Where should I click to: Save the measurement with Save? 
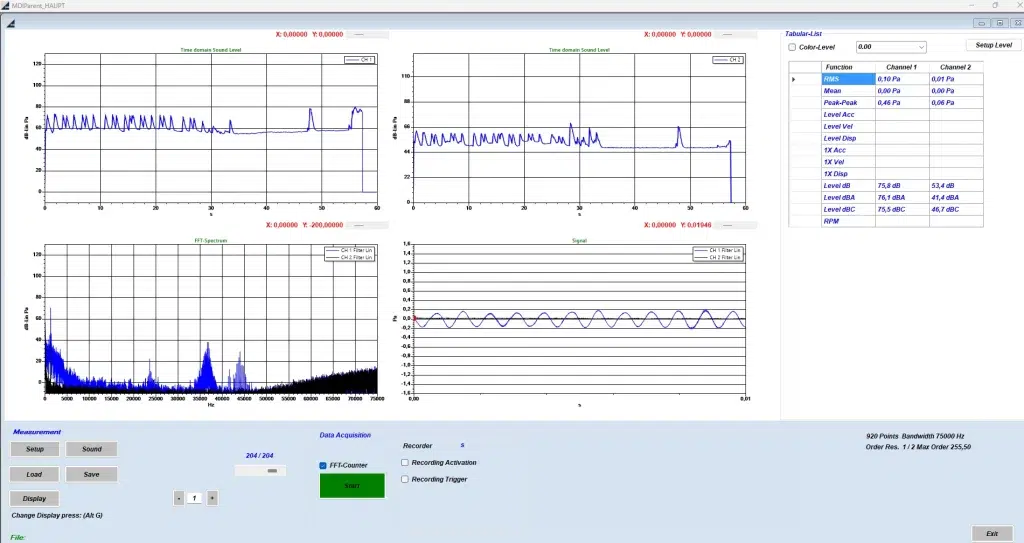click(x=91, y=474)
